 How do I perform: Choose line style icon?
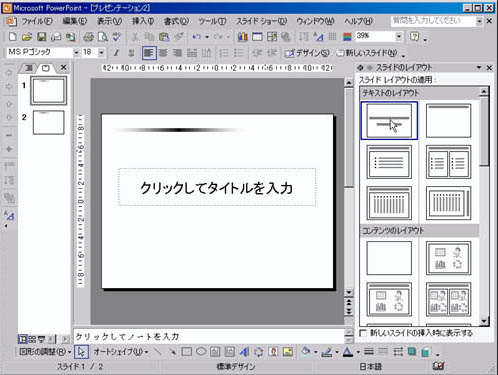point(369,352)
